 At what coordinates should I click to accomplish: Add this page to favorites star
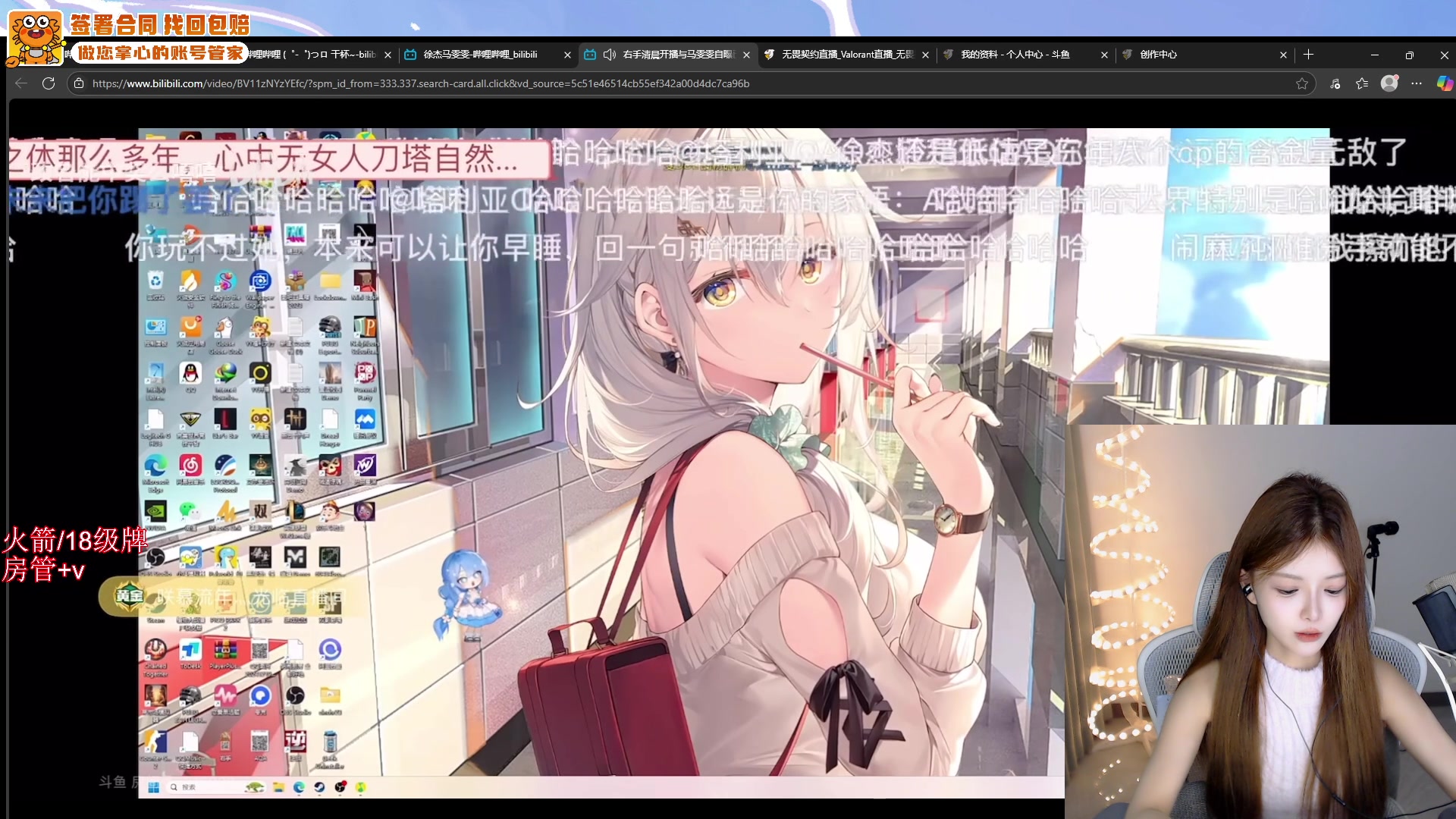(1302, 83)
